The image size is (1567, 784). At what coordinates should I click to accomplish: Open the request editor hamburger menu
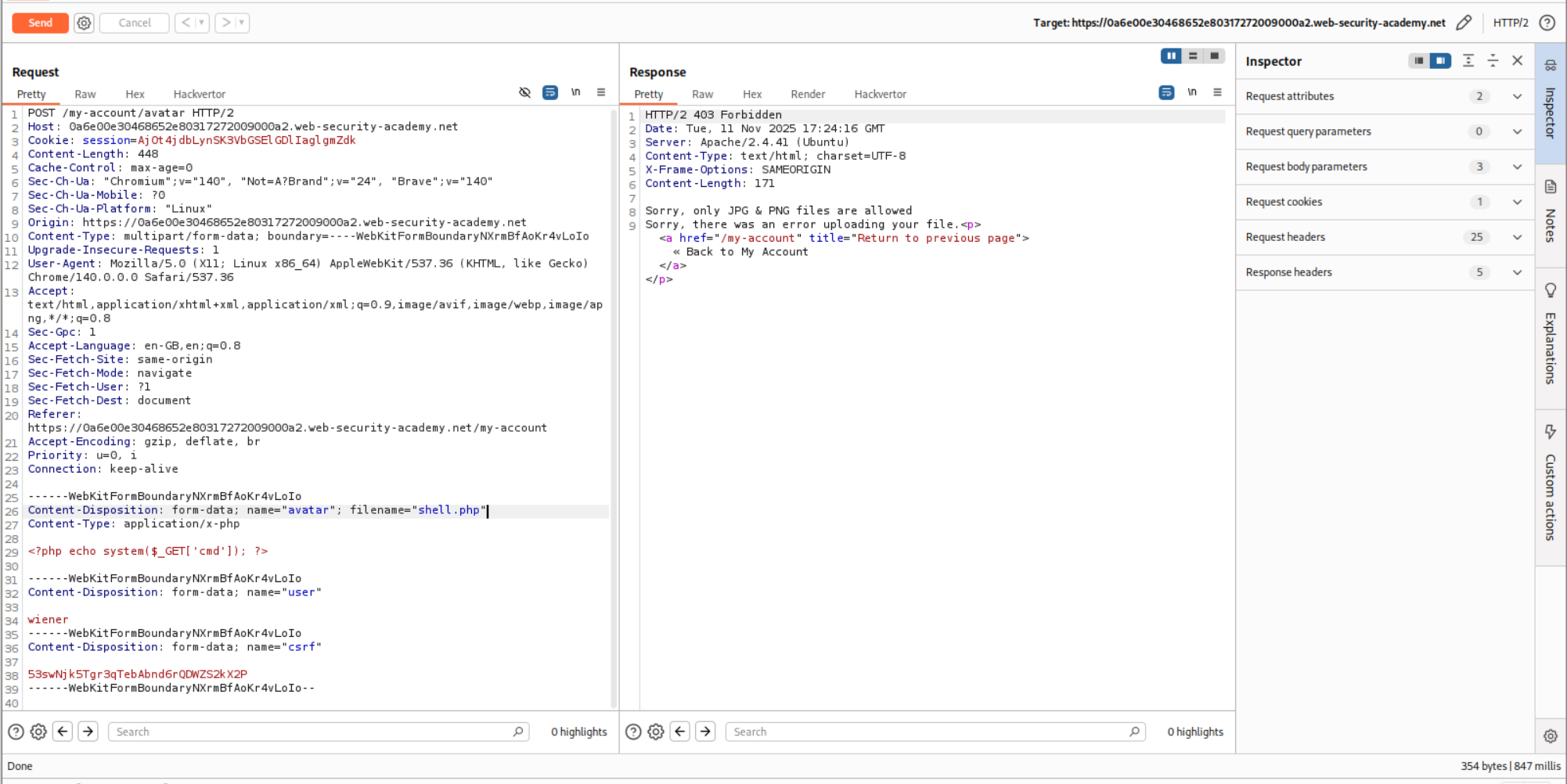pos(601,92)
